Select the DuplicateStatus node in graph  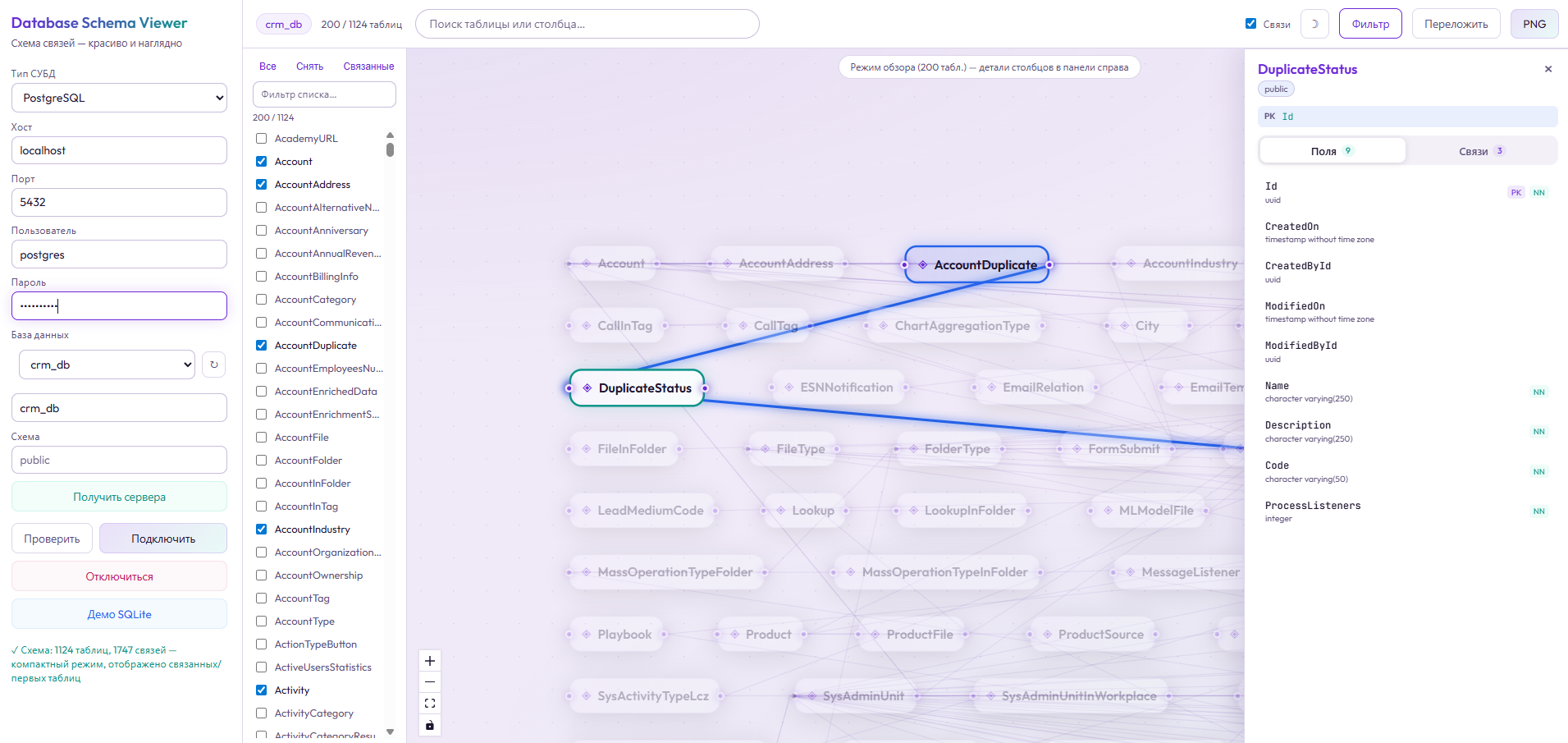pyautogui.click(x=637, y=388)
